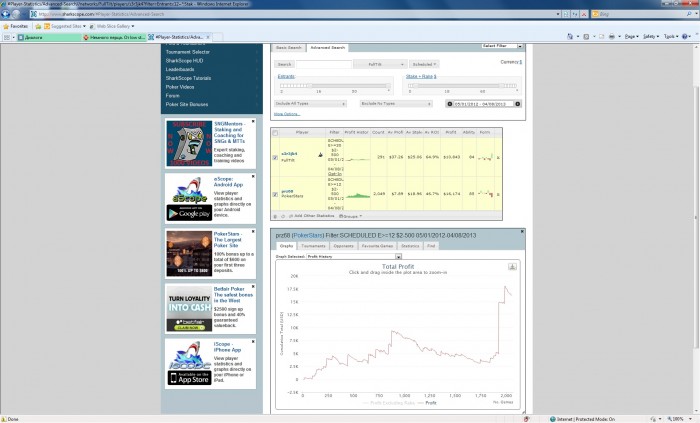Click the thumbs-up icon in first player row

click(x=320, y=155)
